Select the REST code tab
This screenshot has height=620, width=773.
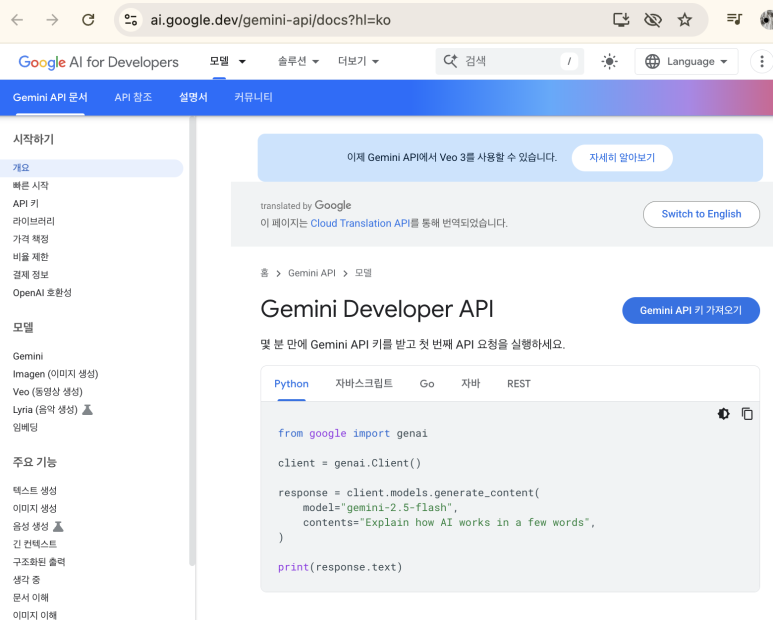click(x=519, y=383)
